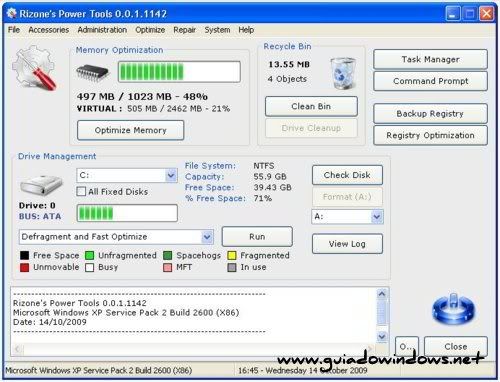Click the blue power button icon
Screen dimensions: 500x382
453,309
